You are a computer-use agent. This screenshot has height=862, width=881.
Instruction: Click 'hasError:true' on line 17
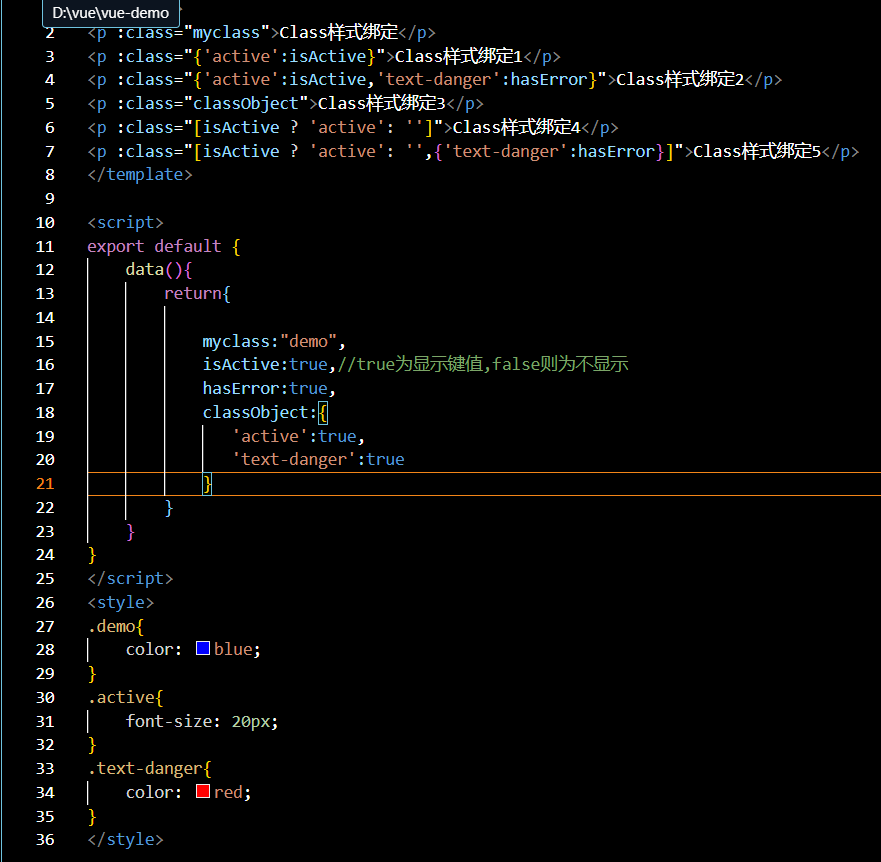pyautogui.click(x=265, y=388)
